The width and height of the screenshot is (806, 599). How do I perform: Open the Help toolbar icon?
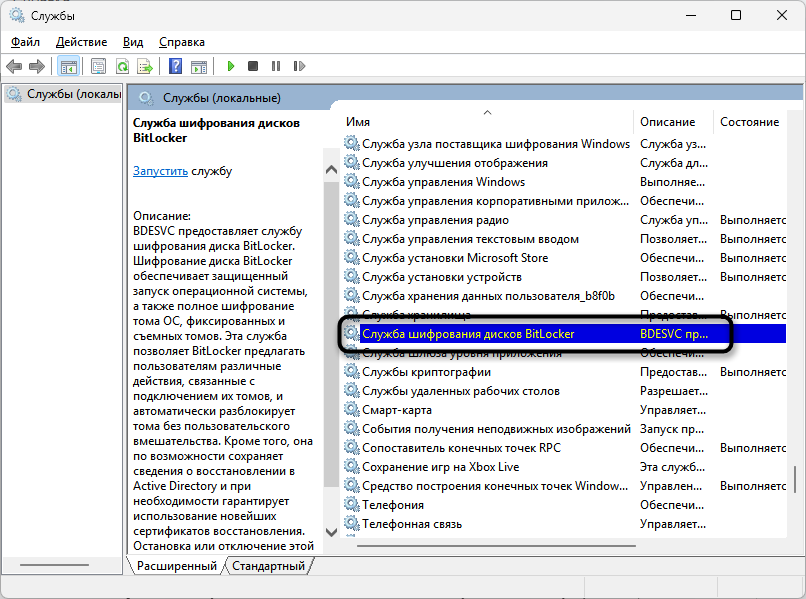tap(176, 66)
